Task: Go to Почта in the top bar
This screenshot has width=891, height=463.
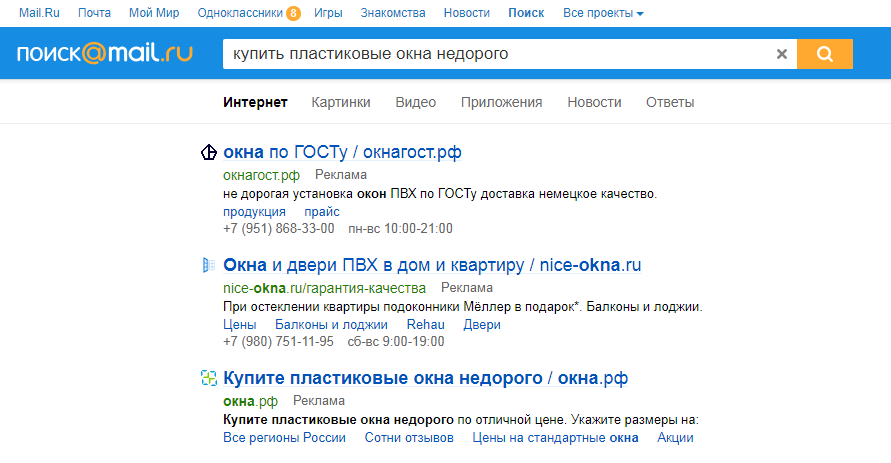Action: (x=95, y=13)
